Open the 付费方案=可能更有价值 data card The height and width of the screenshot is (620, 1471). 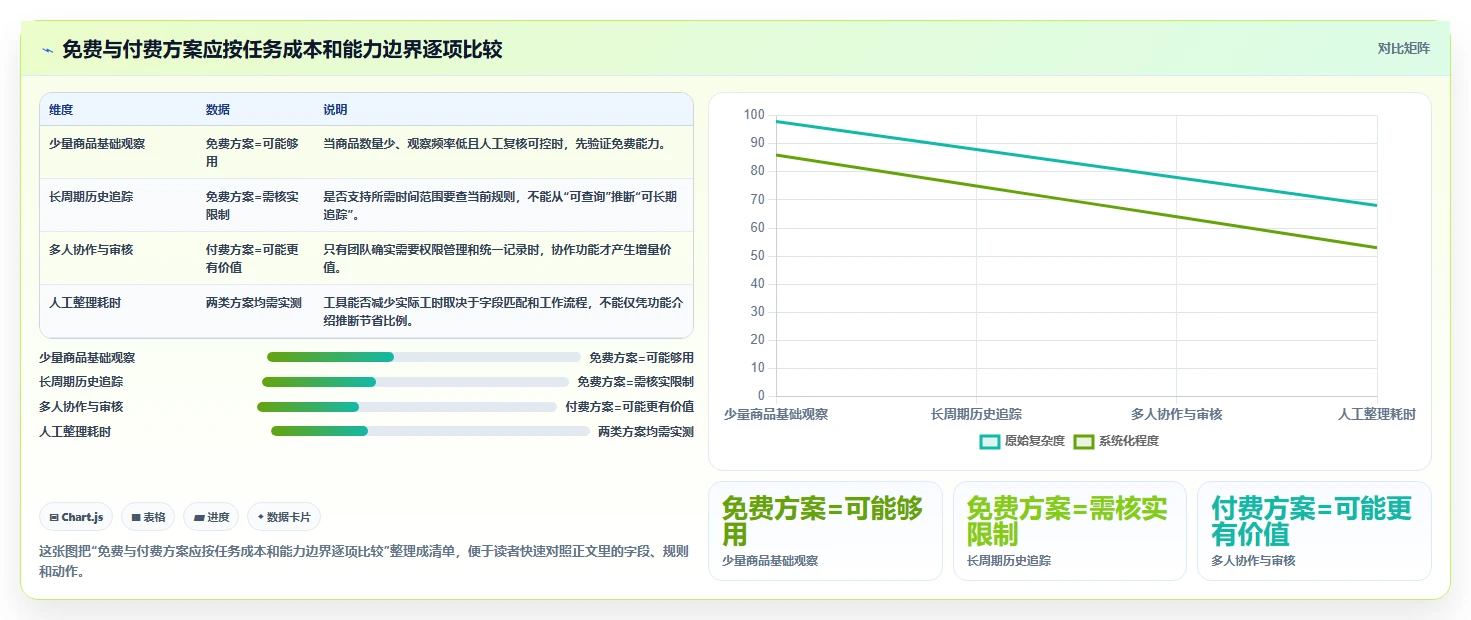coord(1314,531)
